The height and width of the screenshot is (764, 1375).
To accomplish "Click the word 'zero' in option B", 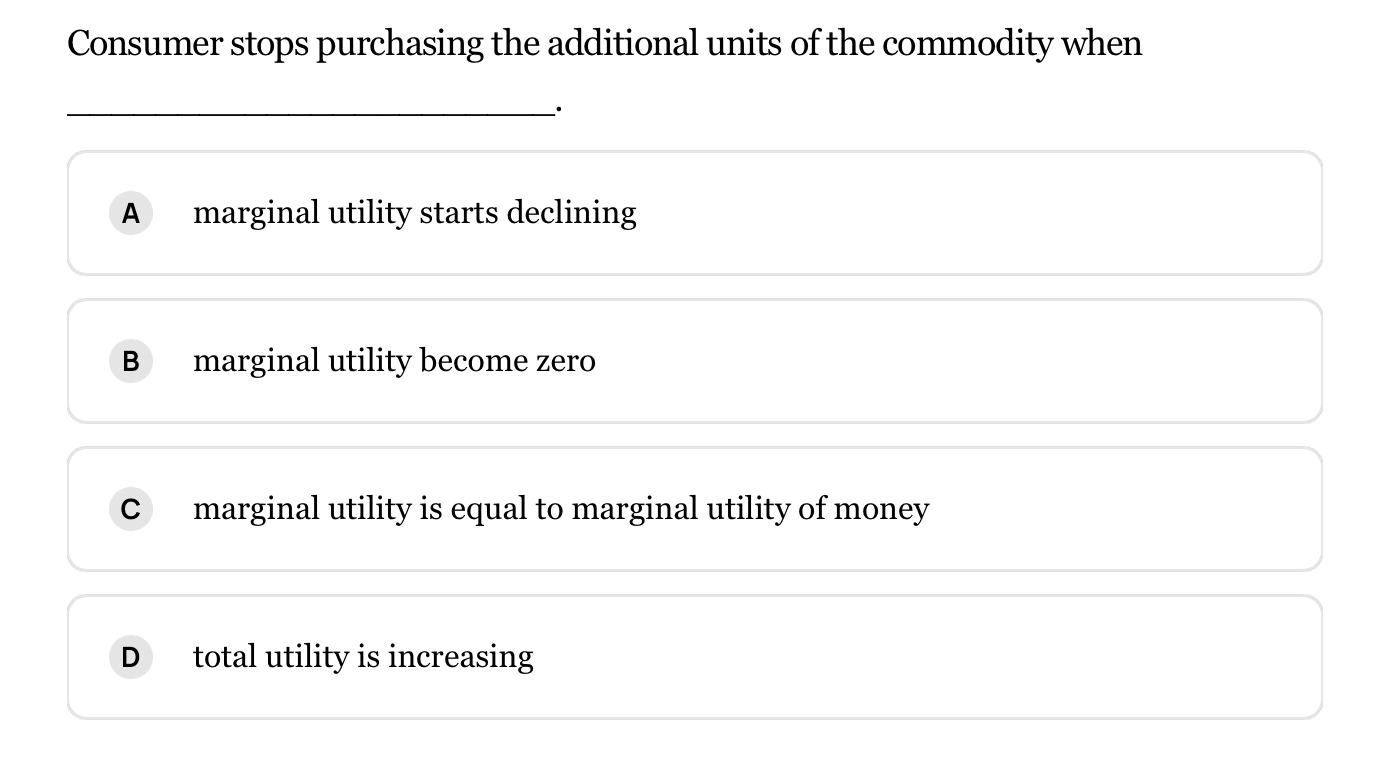I will (566, 361).
